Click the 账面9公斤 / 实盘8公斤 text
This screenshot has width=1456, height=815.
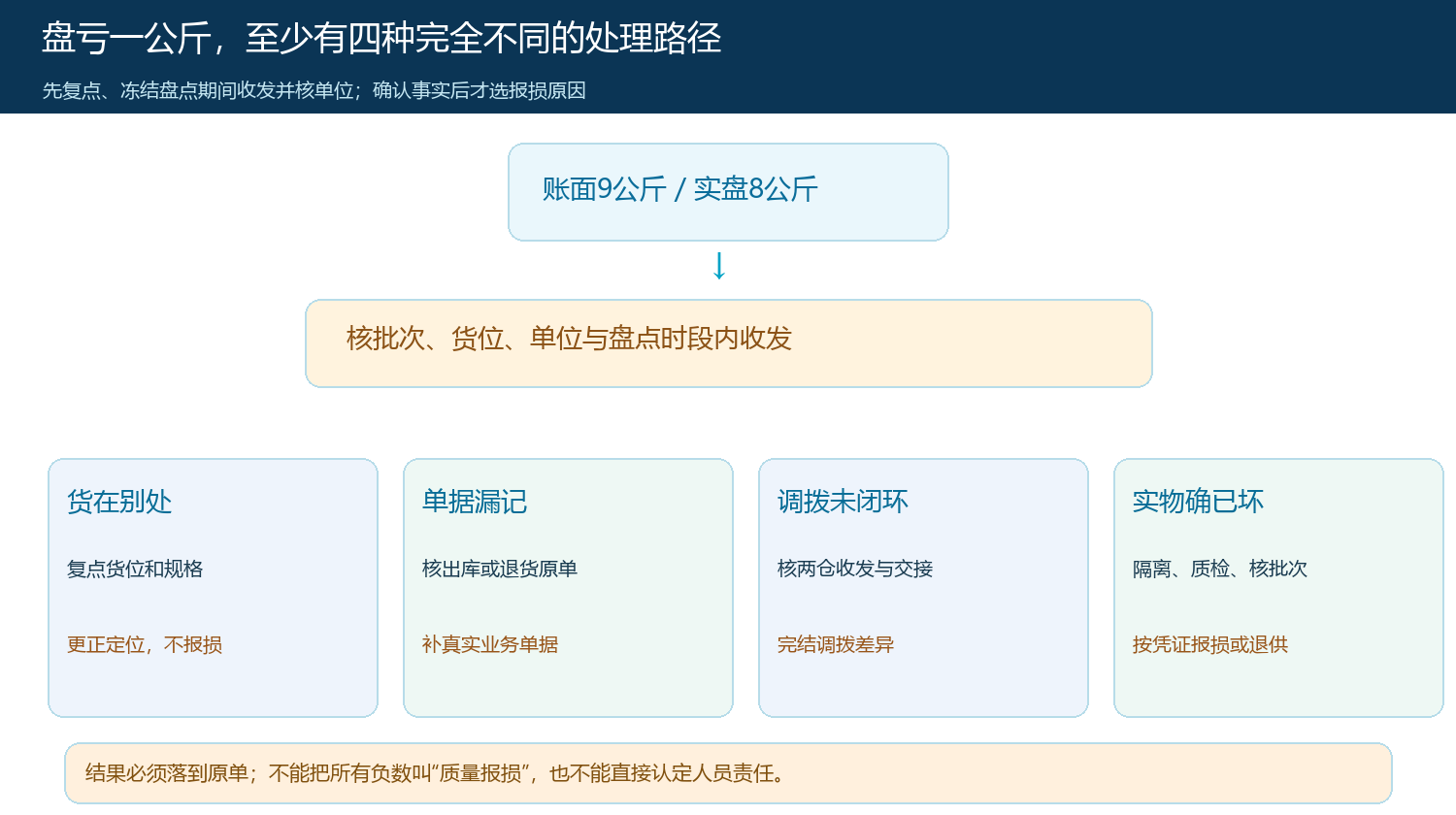[679, 189]
